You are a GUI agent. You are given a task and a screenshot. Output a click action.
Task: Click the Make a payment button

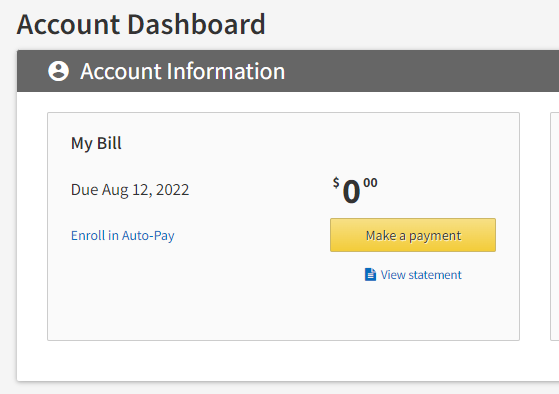(413, 235)
